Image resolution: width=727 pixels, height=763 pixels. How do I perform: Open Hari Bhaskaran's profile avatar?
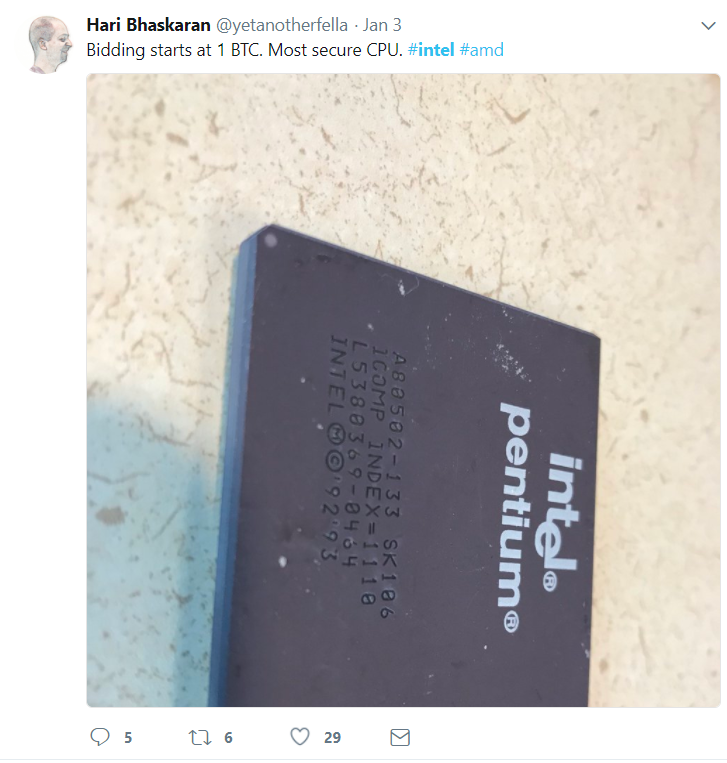click(x=50, y=44)
